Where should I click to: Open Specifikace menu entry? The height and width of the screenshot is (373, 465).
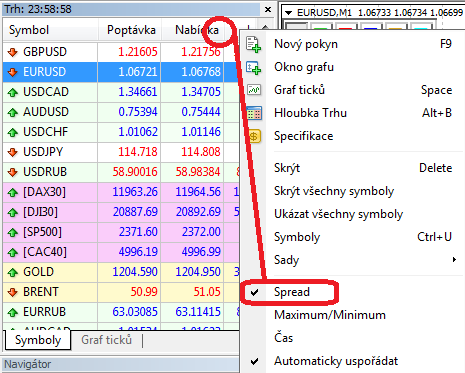coord(303,136)
